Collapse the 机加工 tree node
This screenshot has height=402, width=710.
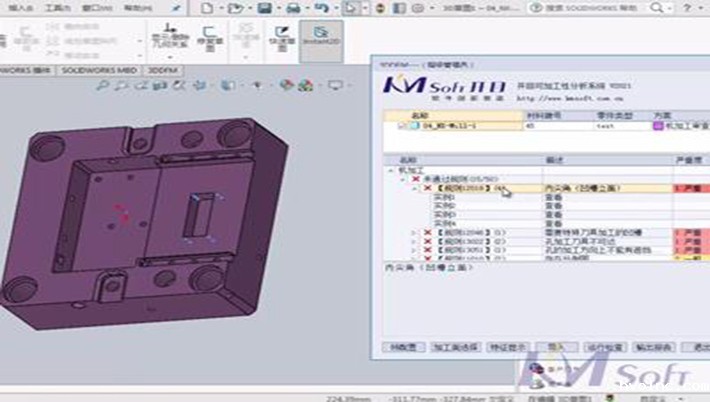pyautogui.click(x=391, y=171)
